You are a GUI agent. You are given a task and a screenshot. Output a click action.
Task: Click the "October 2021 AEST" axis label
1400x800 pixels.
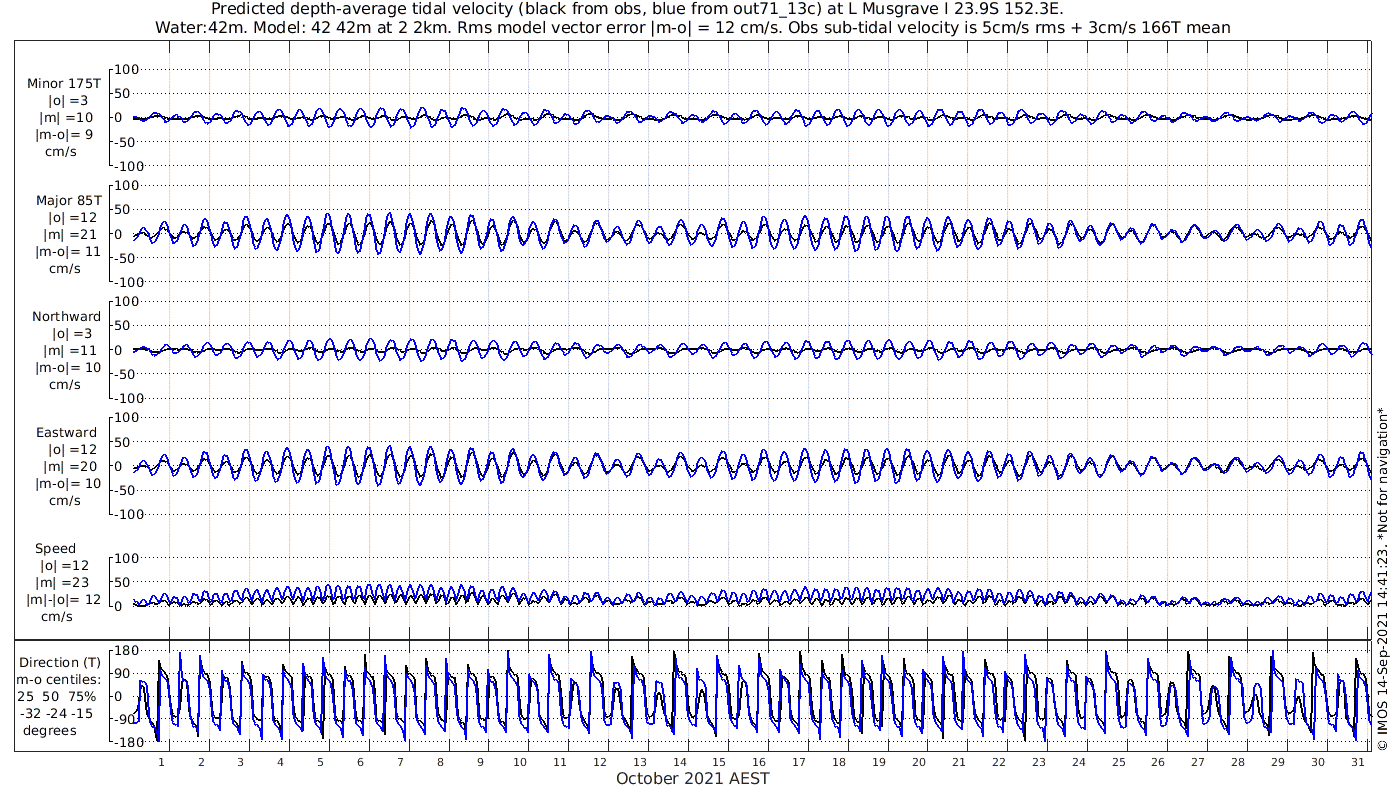pos(692,778)
